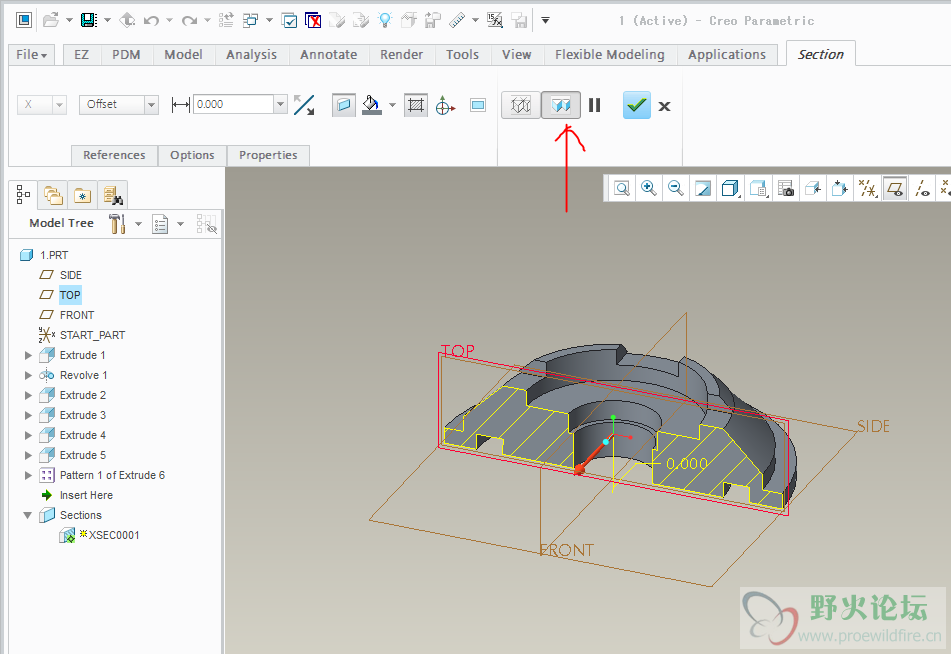Open the Favorites tab icon
Screen dimensions: 951x654
[x=82, y=195]
